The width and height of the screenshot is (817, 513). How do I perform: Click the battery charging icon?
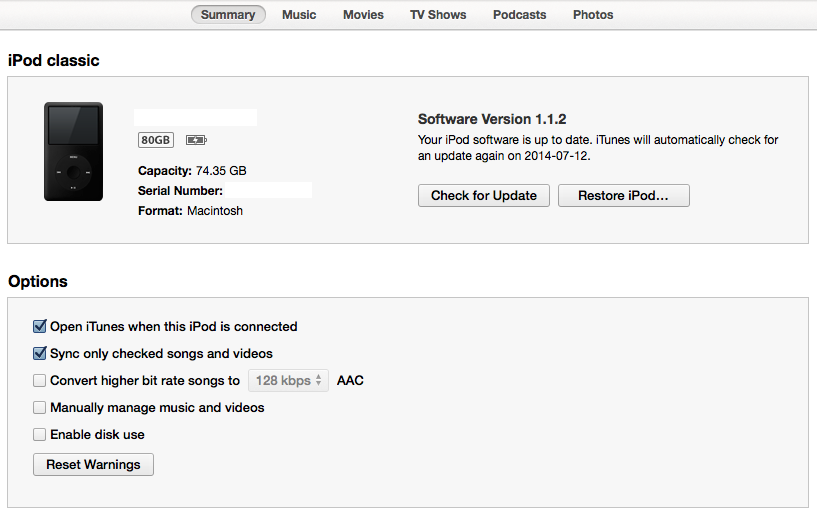196,140
